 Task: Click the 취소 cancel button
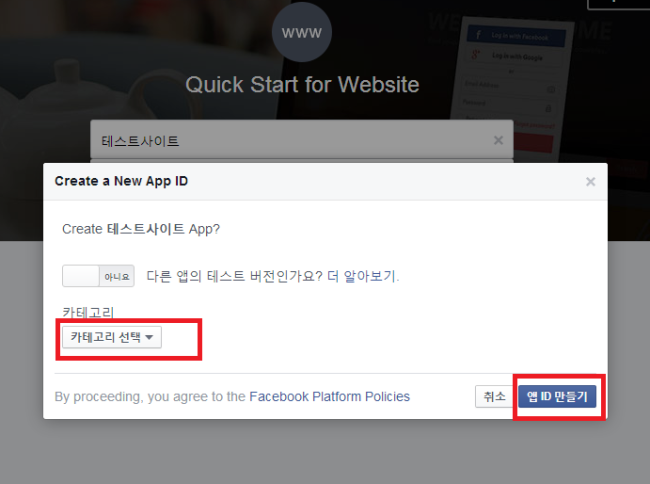coord(495,397)
